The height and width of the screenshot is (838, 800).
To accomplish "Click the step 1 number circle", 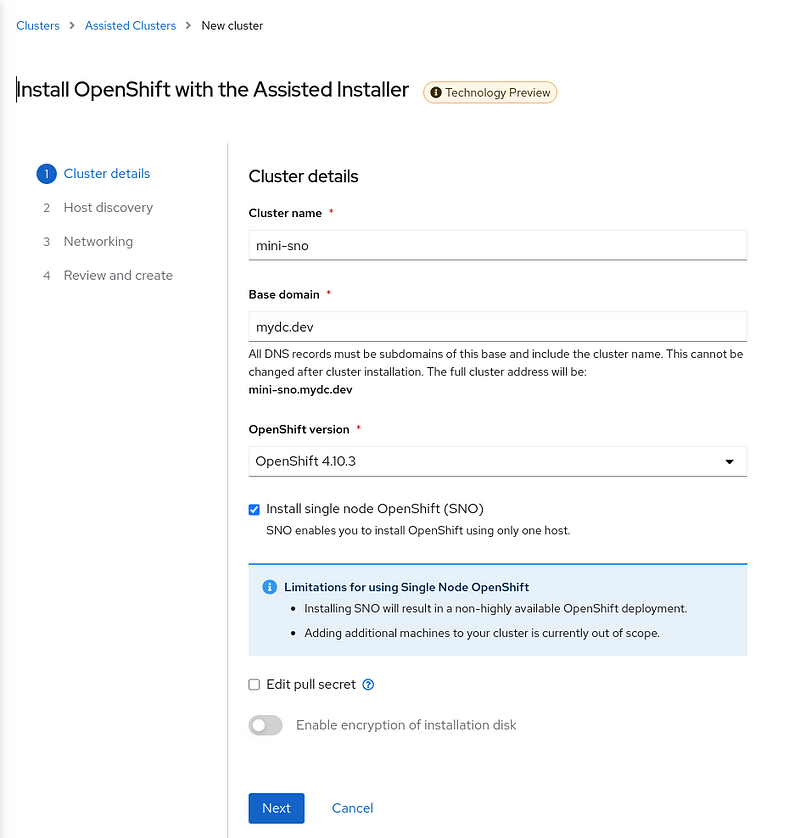I will 46,174.
